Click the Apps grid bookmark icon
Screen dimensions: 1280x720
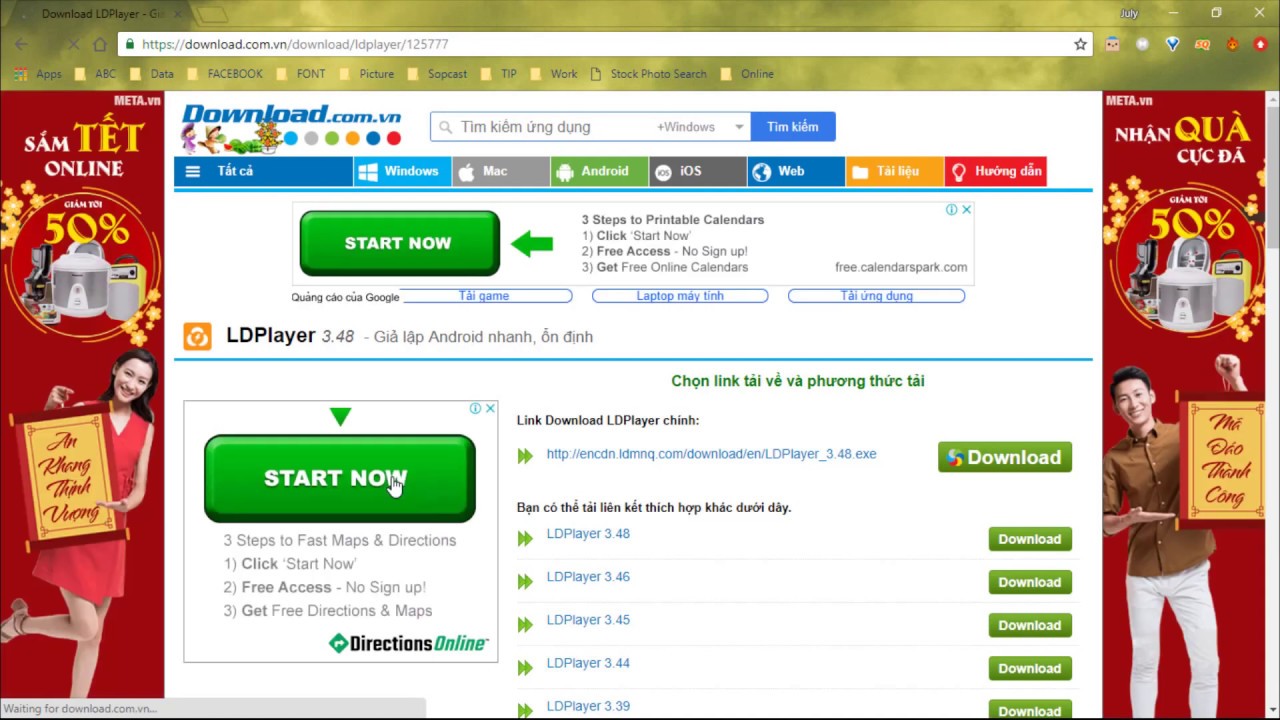point(22,74)
